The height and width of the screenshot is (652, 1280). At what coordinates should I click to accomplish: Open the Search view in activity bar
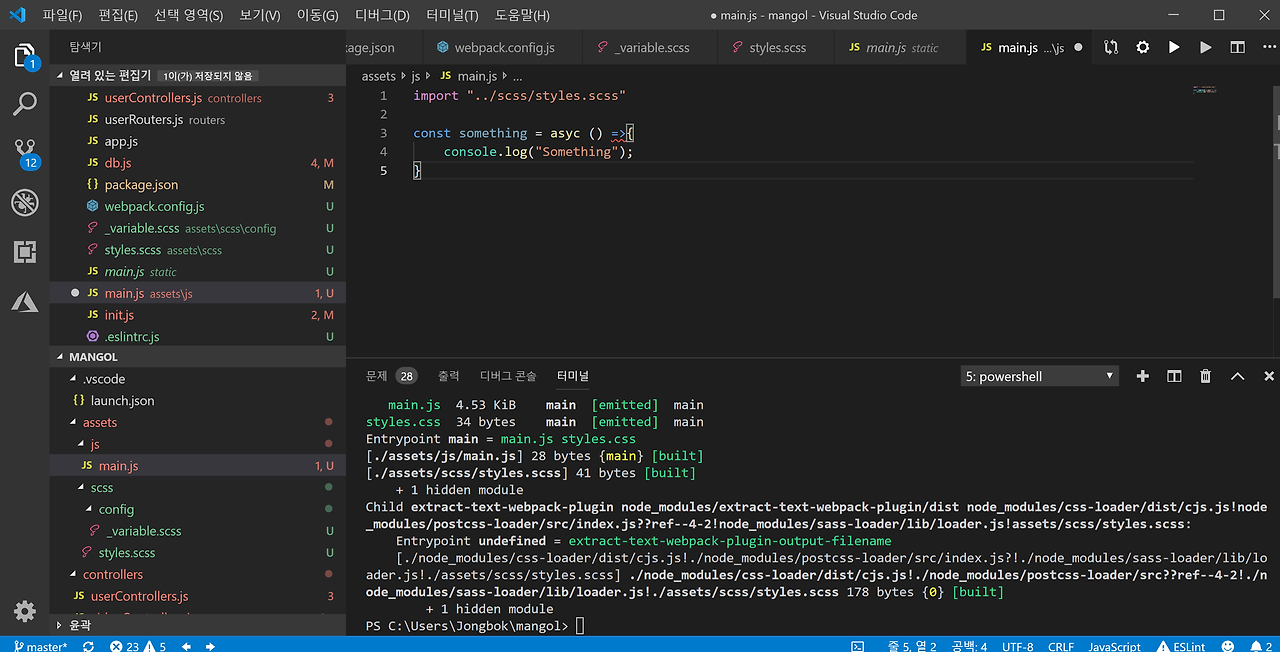(x=25, y=103)
